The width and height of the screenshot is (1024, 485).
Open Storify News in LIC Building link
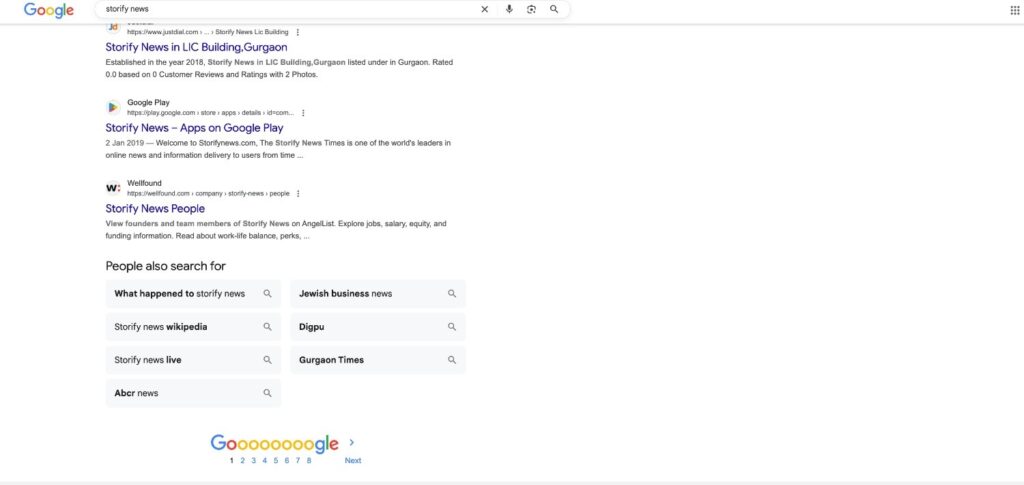point(196,47)
